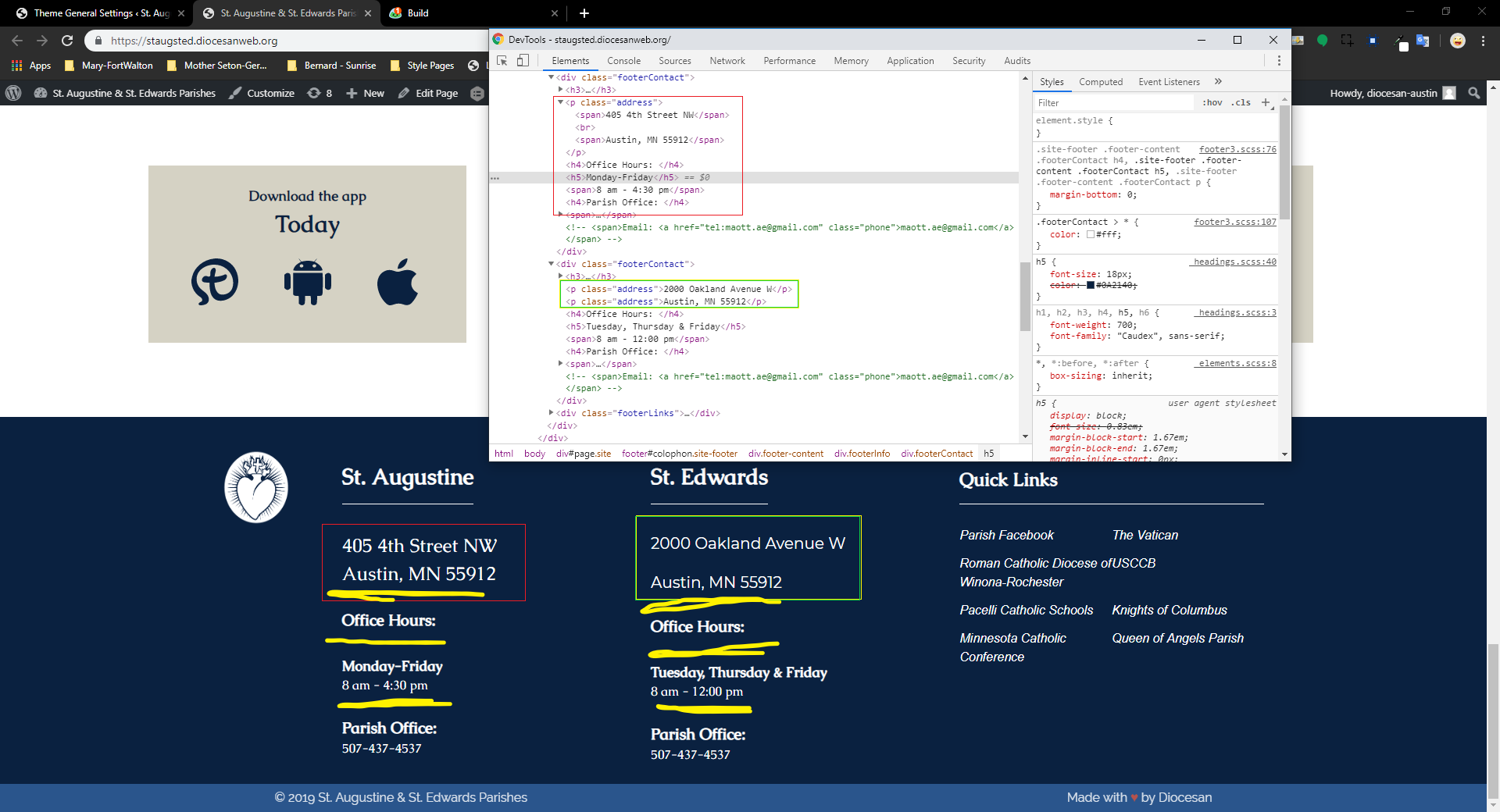Activate the DevTools inspect element picker
The width and height of the screenshot is (1500, 812).
(502, 61)
